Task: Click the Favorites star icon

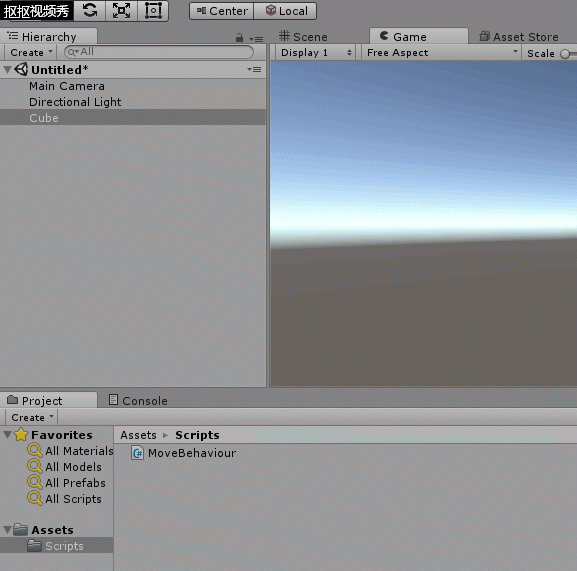Action: (21, 435)
